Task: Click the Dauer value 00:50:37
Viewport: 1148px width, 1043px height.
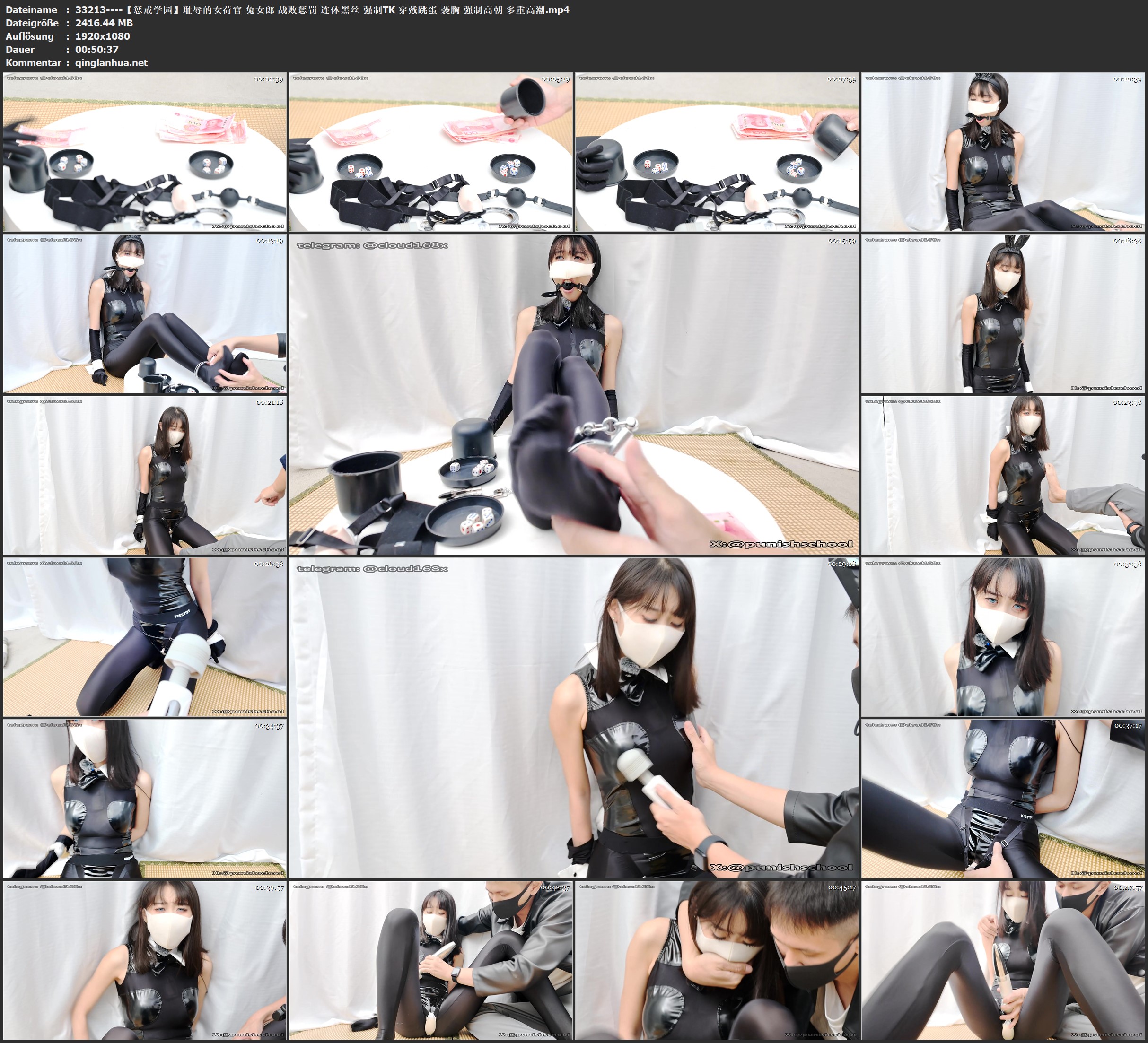Action: pos(97,50)
